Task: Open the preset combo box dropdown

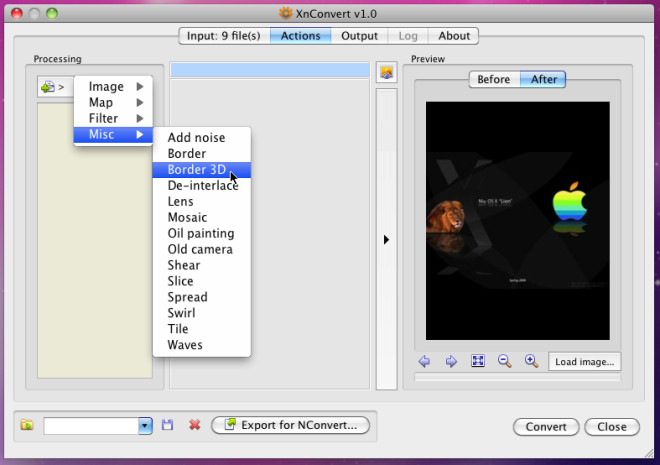Action: tap(145, 425)
